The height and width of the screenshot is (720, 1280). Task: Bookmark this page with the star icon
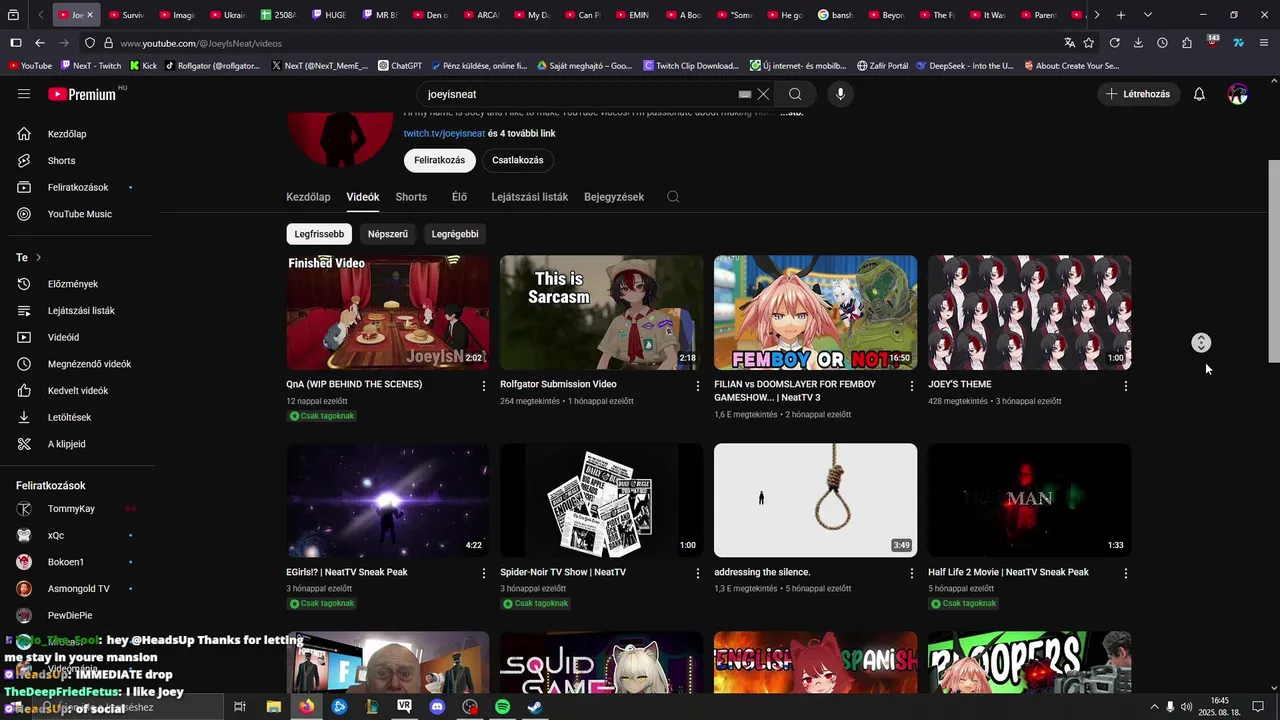(1089, 43)
